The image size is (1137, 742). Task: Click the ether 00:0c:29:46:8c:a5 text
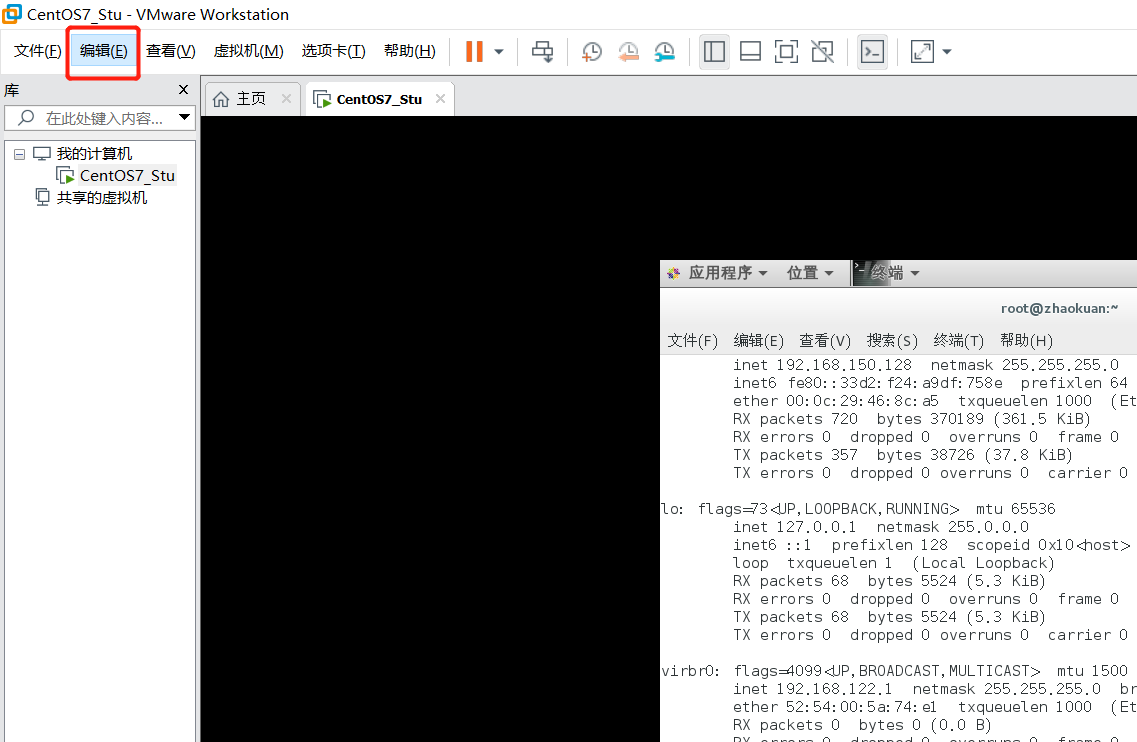click(x=835, y=401)
